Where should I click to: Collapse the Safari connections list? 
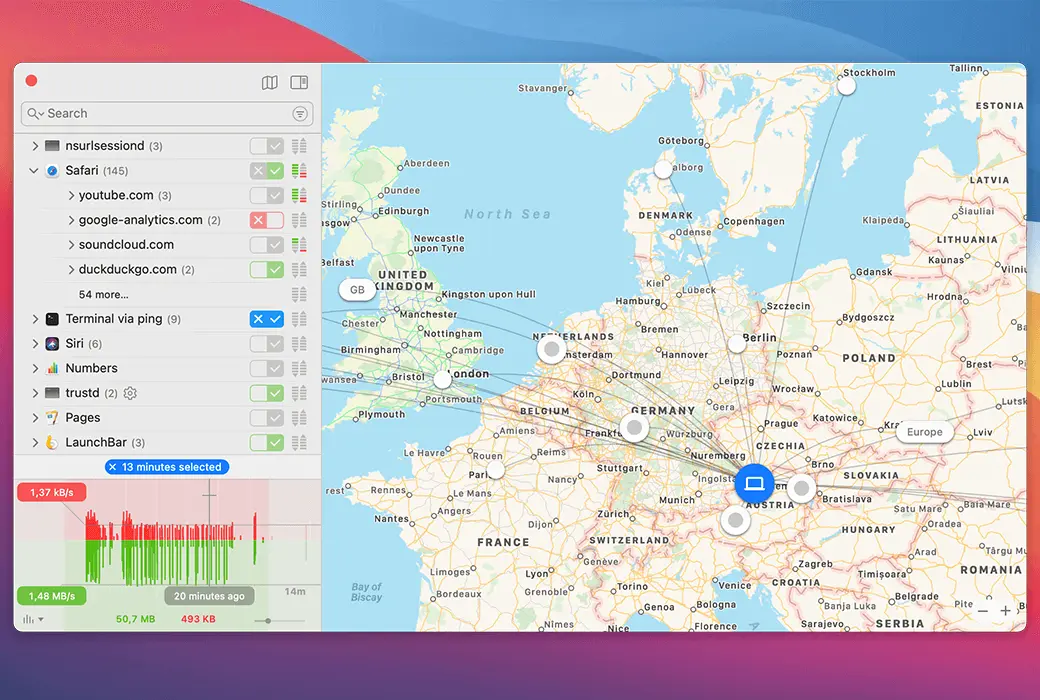(33, 171)
